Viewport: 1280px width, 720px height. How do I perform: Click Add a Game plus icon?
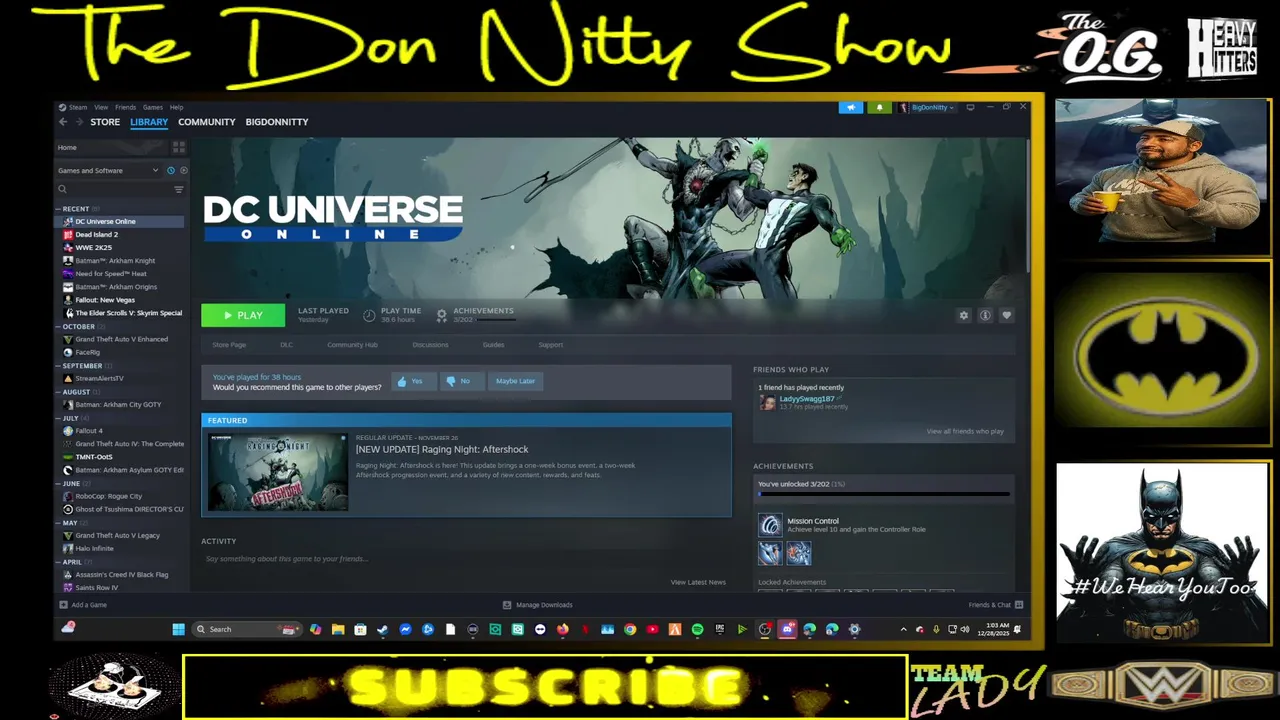click(x=64, y=605)
